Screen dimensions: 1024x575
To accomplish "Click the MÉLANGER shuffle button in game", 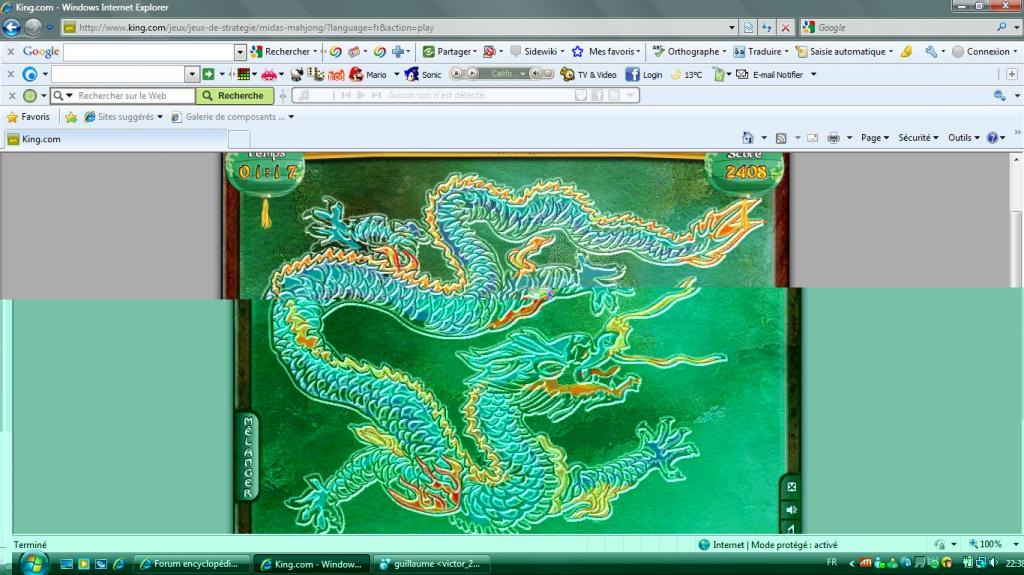I will pyautogui.click(x=248, y=457).
